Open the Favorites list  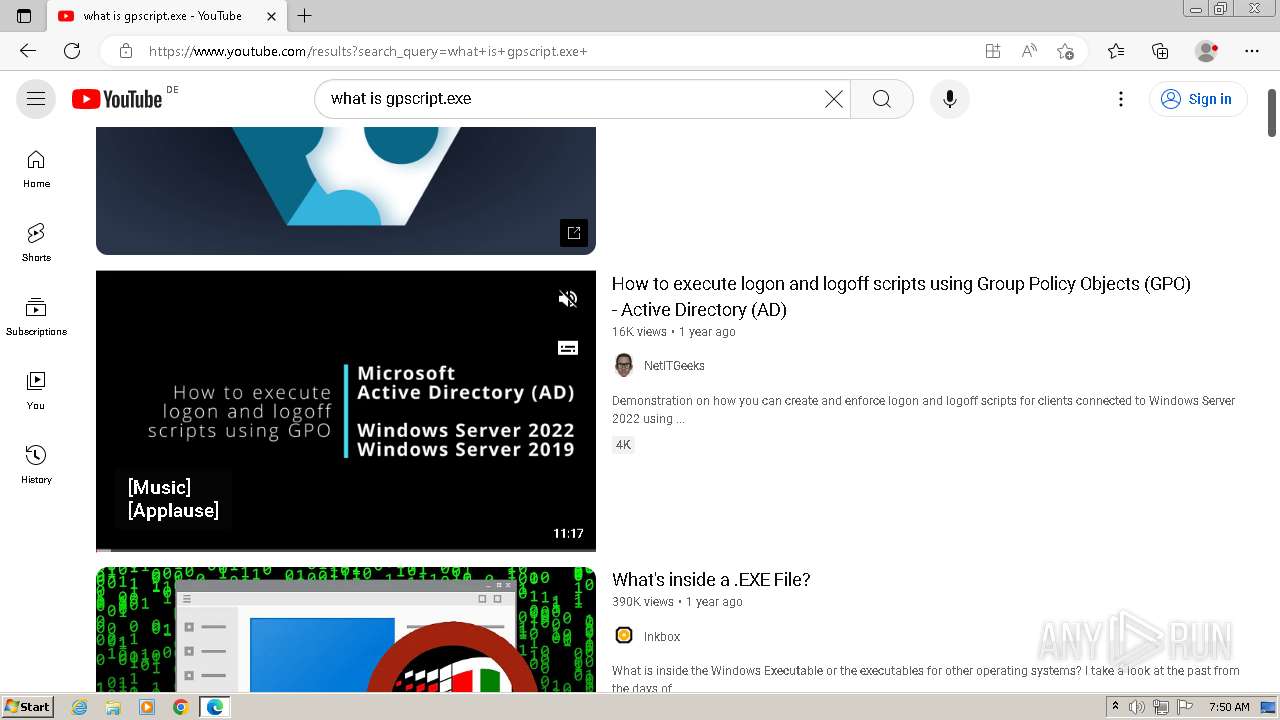(1116, 51)
